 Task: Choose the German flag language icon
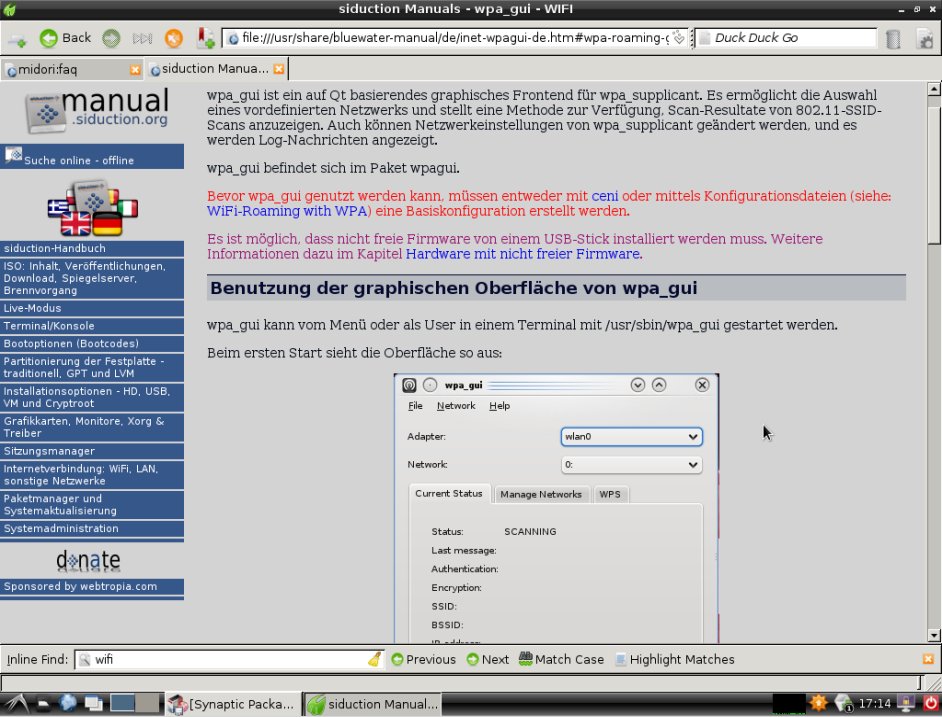[x=108, y=224]
